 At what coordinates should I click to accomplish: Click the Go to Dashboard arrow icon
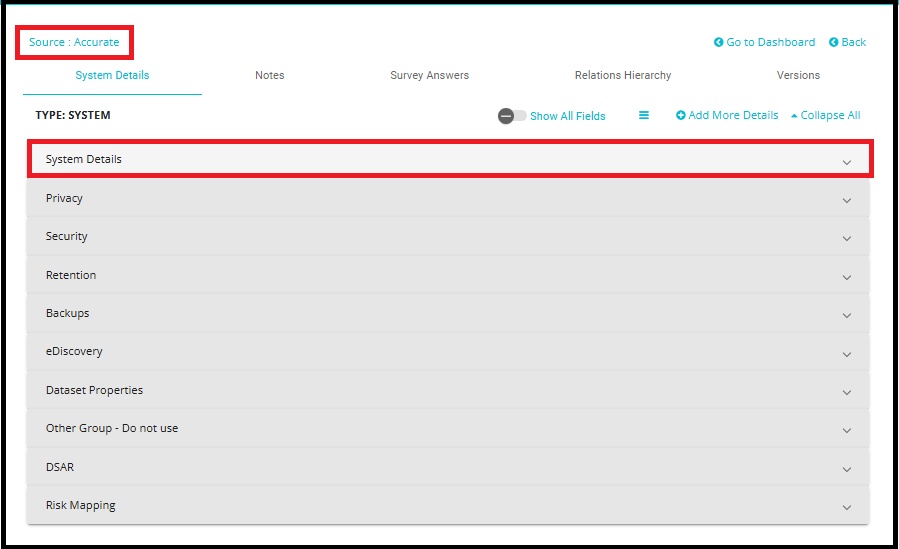(718, 42)
